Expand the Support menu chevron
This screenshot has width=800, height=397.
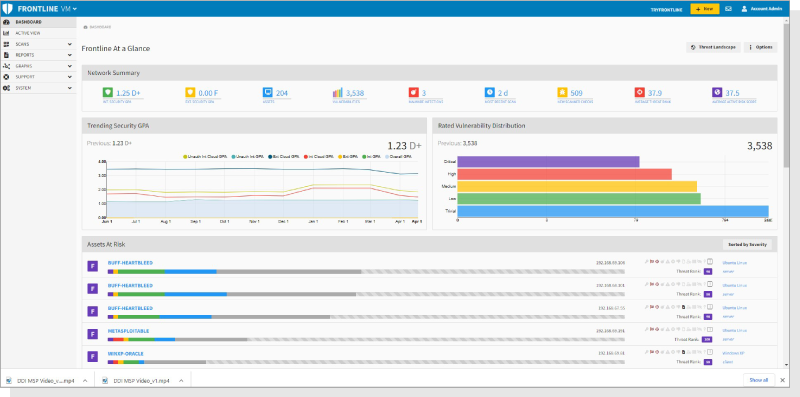point(70,77)
